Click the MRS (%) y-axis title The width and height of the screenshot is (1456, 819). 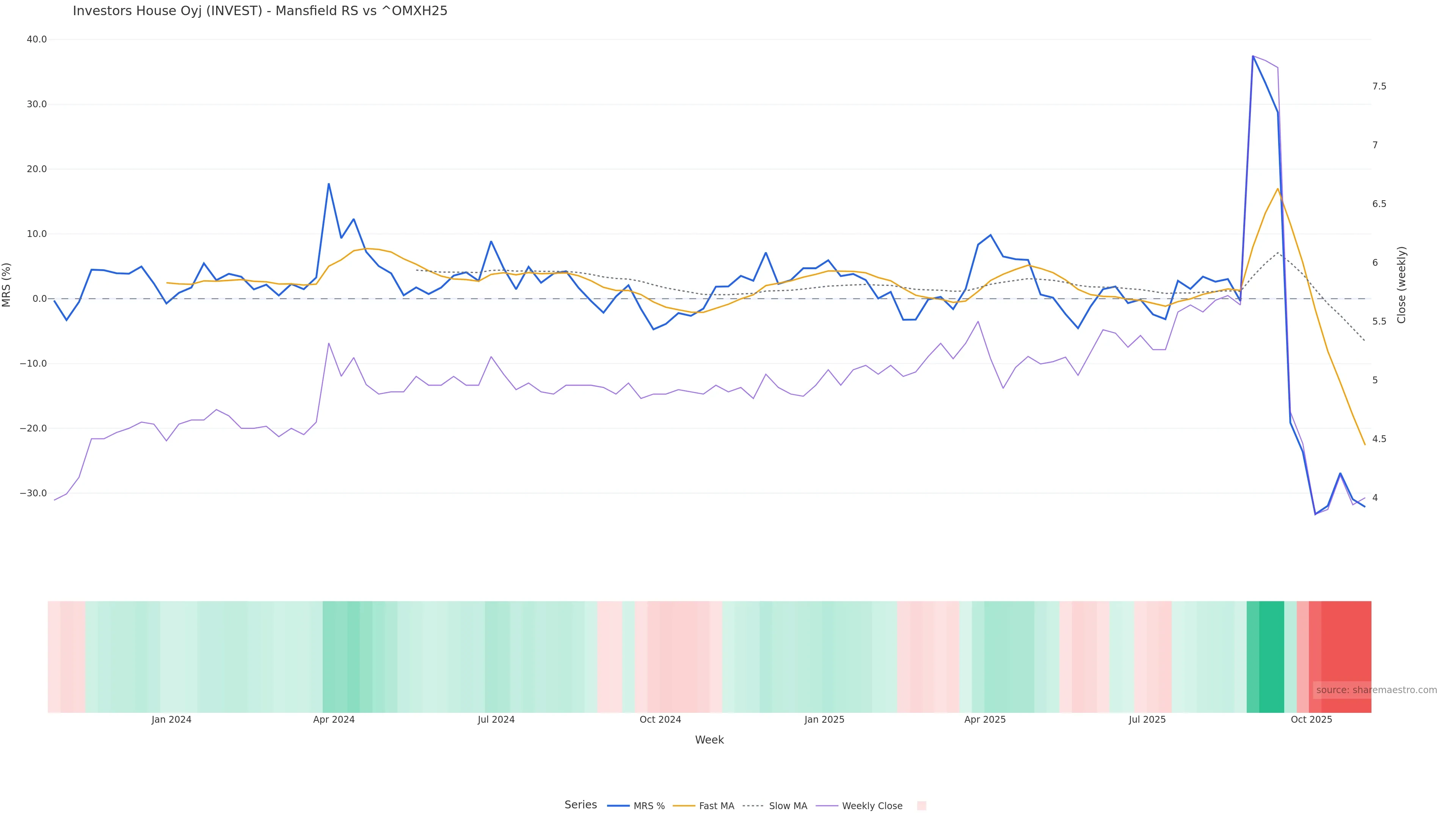coord(7,285)
